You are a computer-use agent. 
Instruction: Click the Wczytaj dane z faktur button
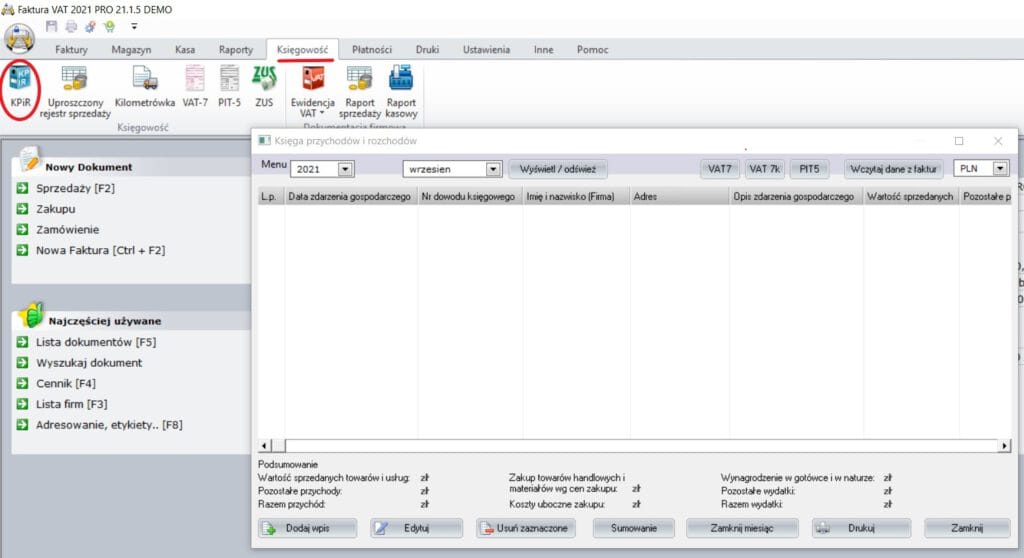894,170
